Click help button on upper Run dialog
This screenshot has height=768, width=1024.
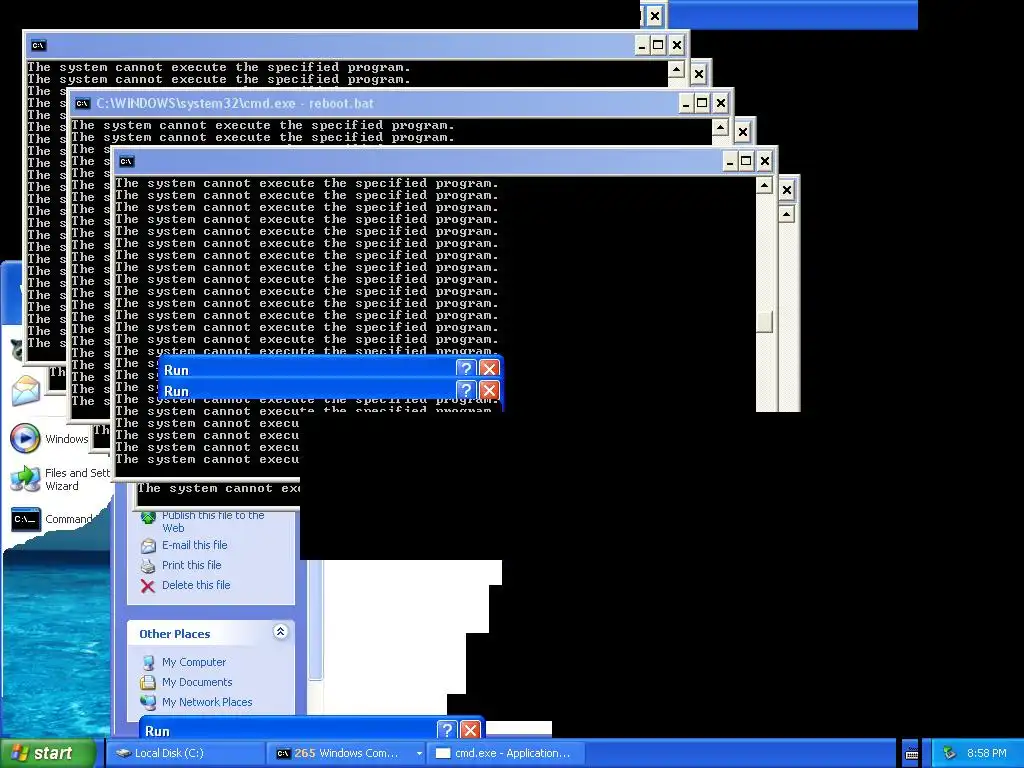466,369
